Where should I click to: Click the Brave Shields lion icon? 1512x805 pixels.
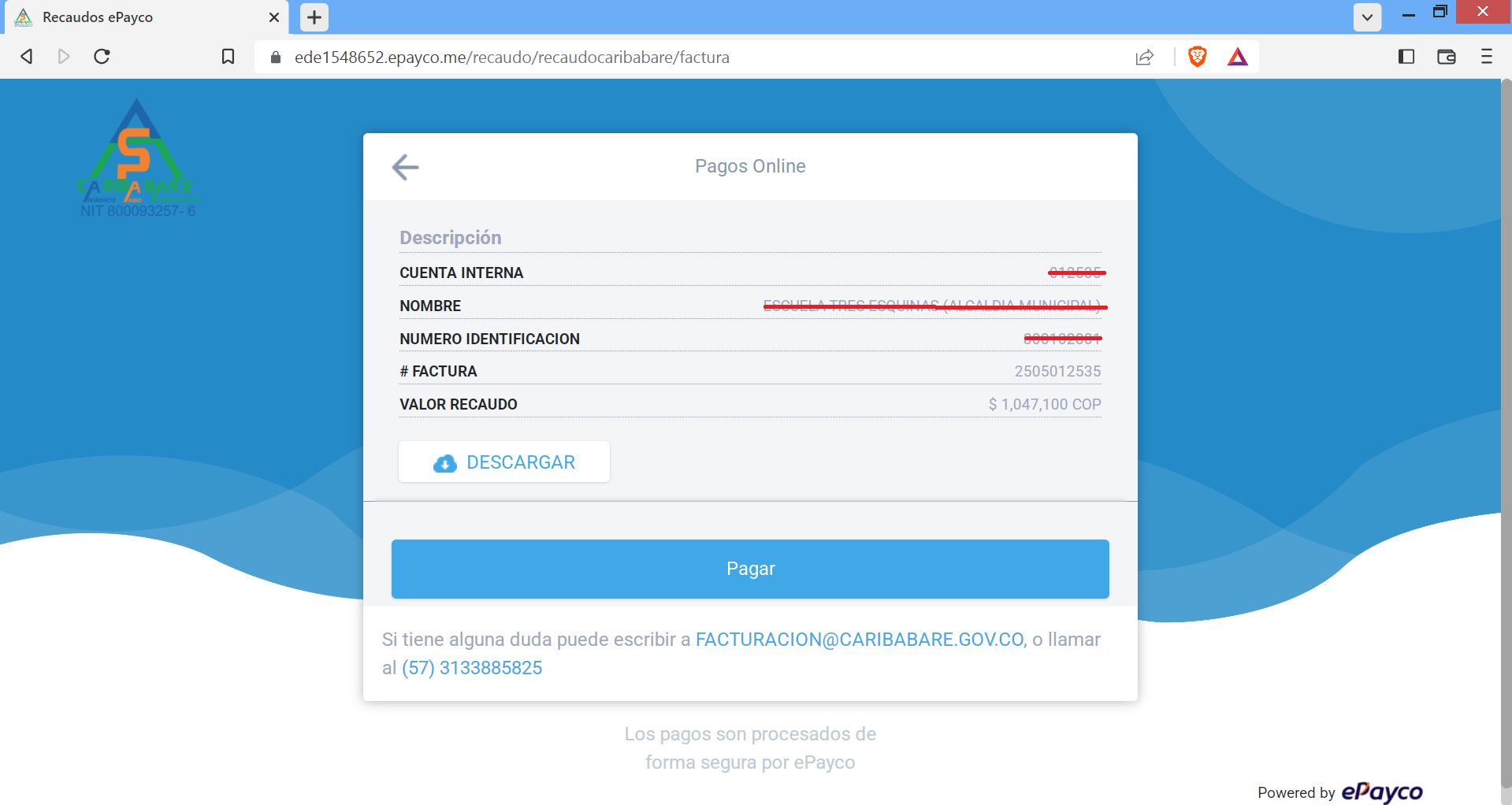point(1197,57)
